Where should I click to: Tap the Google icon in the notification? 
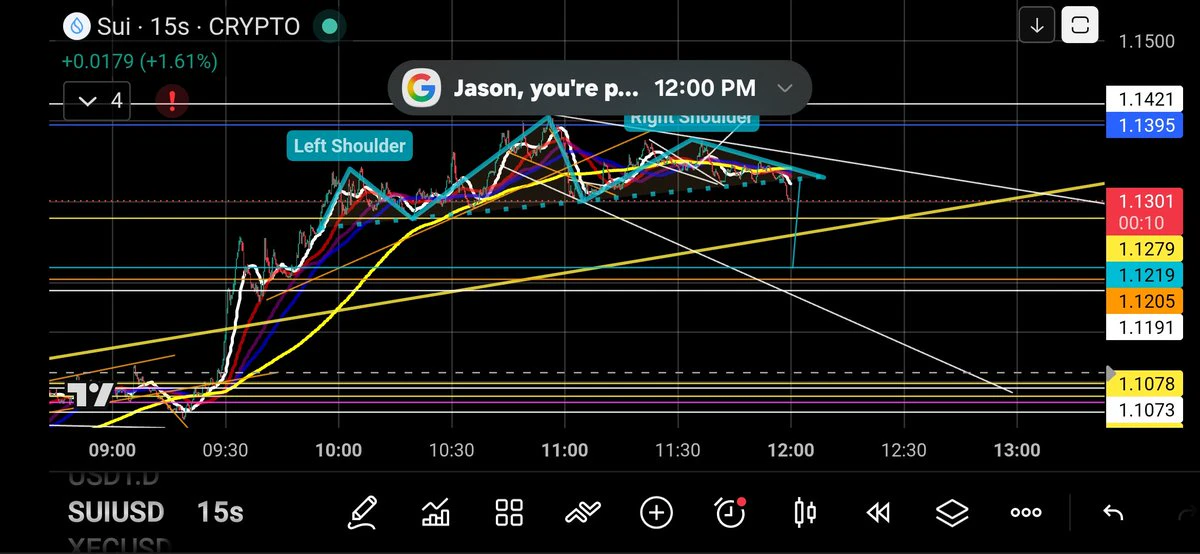[x=422, y=88]
